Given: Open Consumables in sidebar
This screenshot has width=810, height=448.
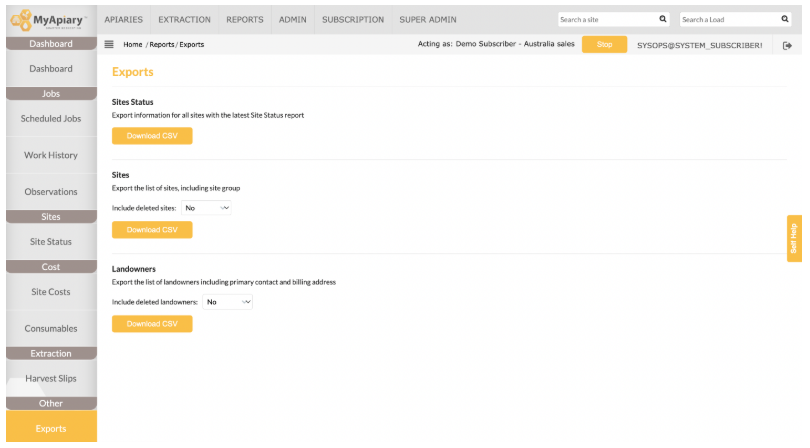Looking at the screenshot, I should [51, 329].
